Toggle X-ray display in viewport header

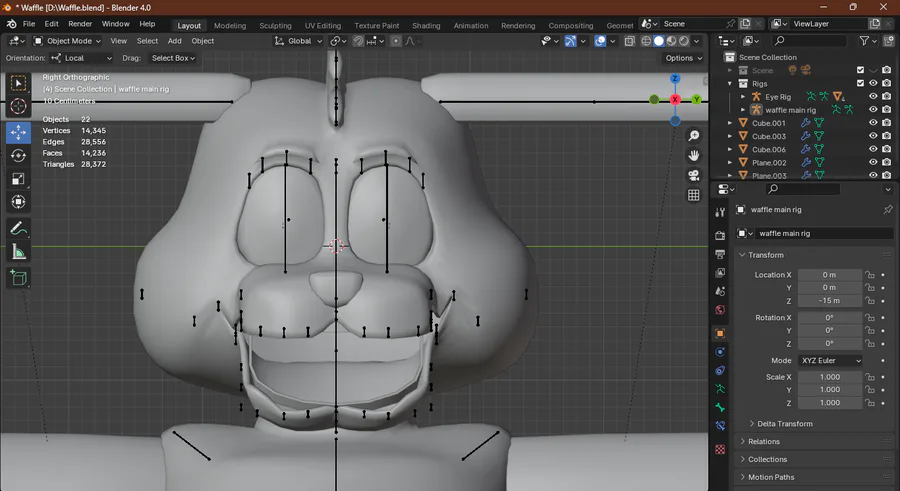(630, 41)
